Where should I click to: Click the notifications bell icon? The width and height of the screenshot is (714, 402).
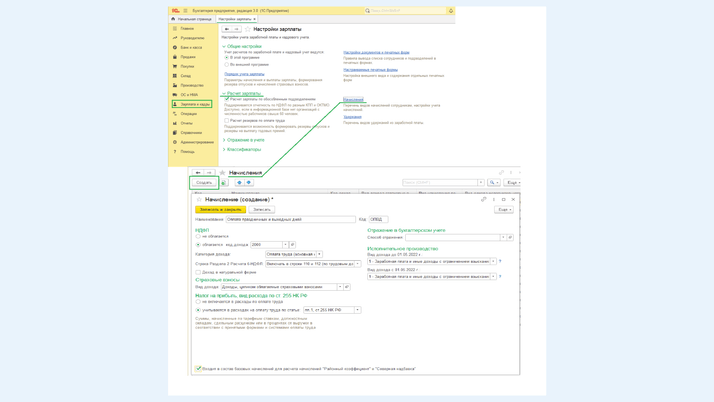pyautogui.click(x=451, y=10)
